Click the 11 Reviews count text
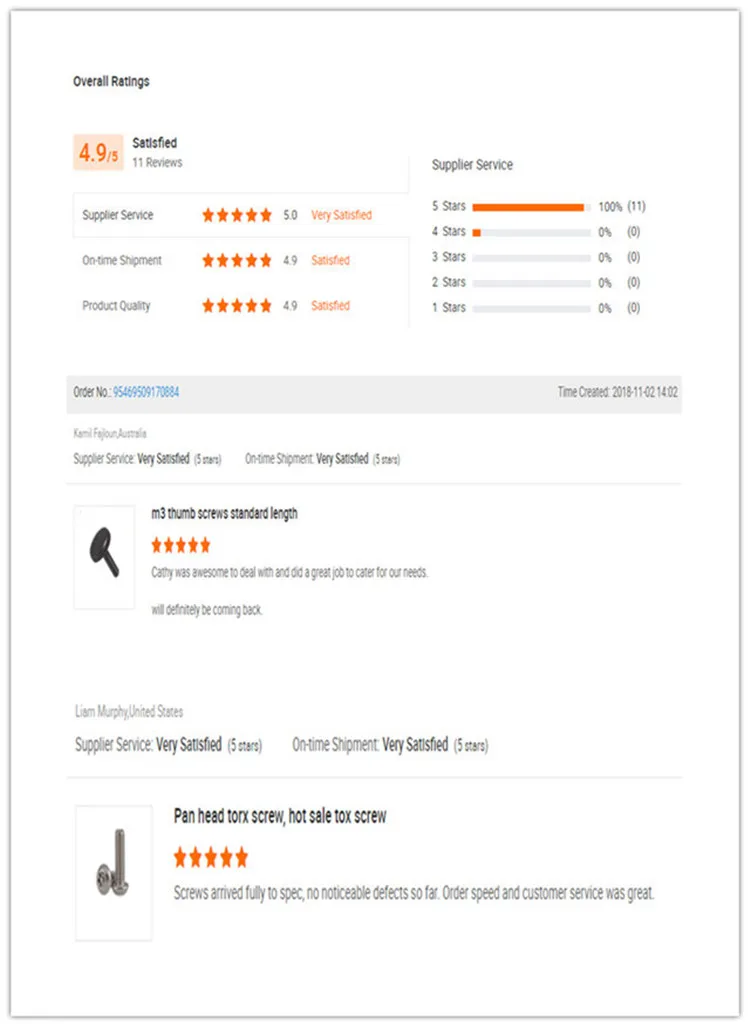This screenshot has height=1027, width=750. click(157, 162)
